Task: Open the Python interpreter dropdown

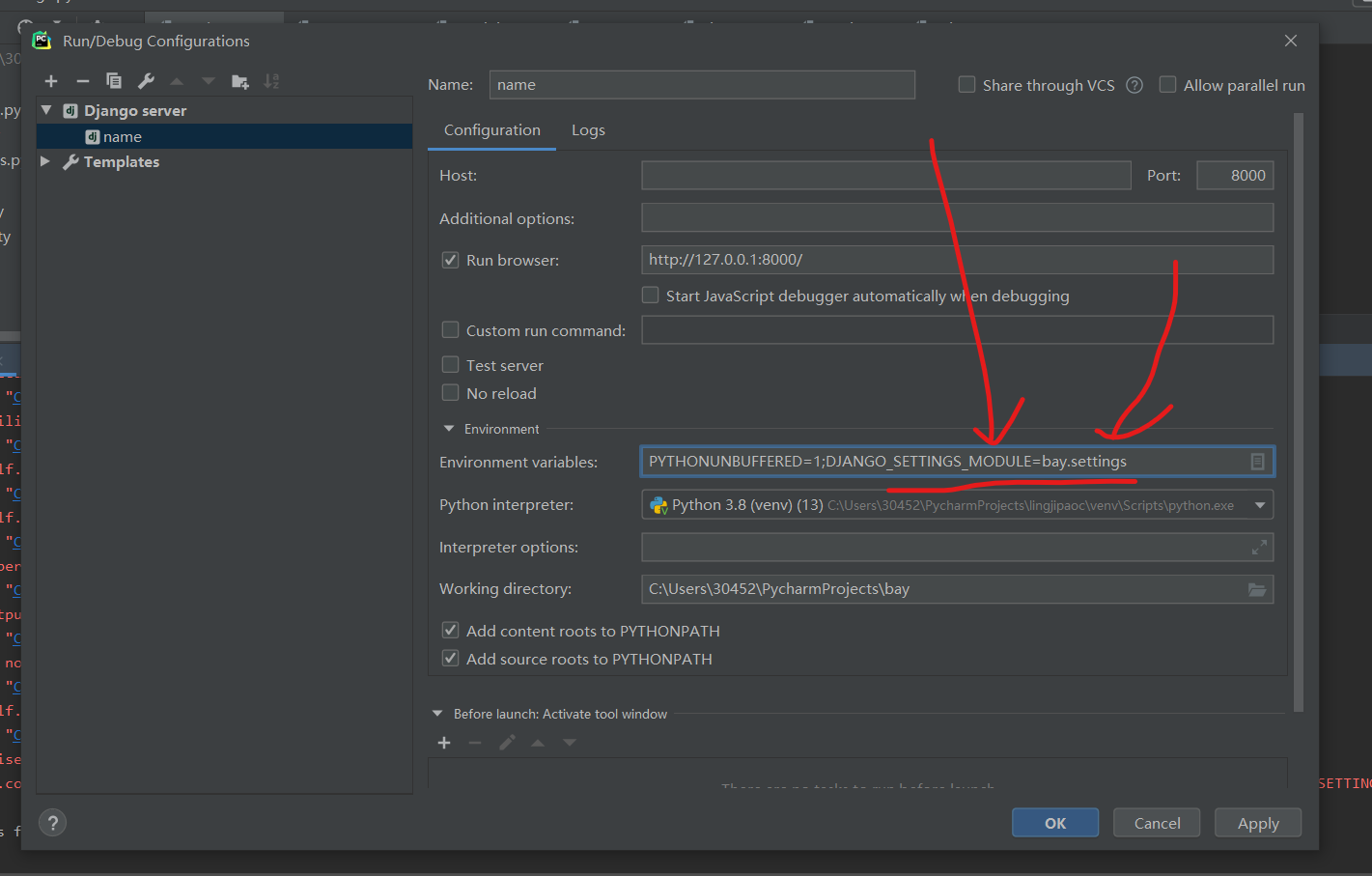Action: click(x=1260, y=504)
